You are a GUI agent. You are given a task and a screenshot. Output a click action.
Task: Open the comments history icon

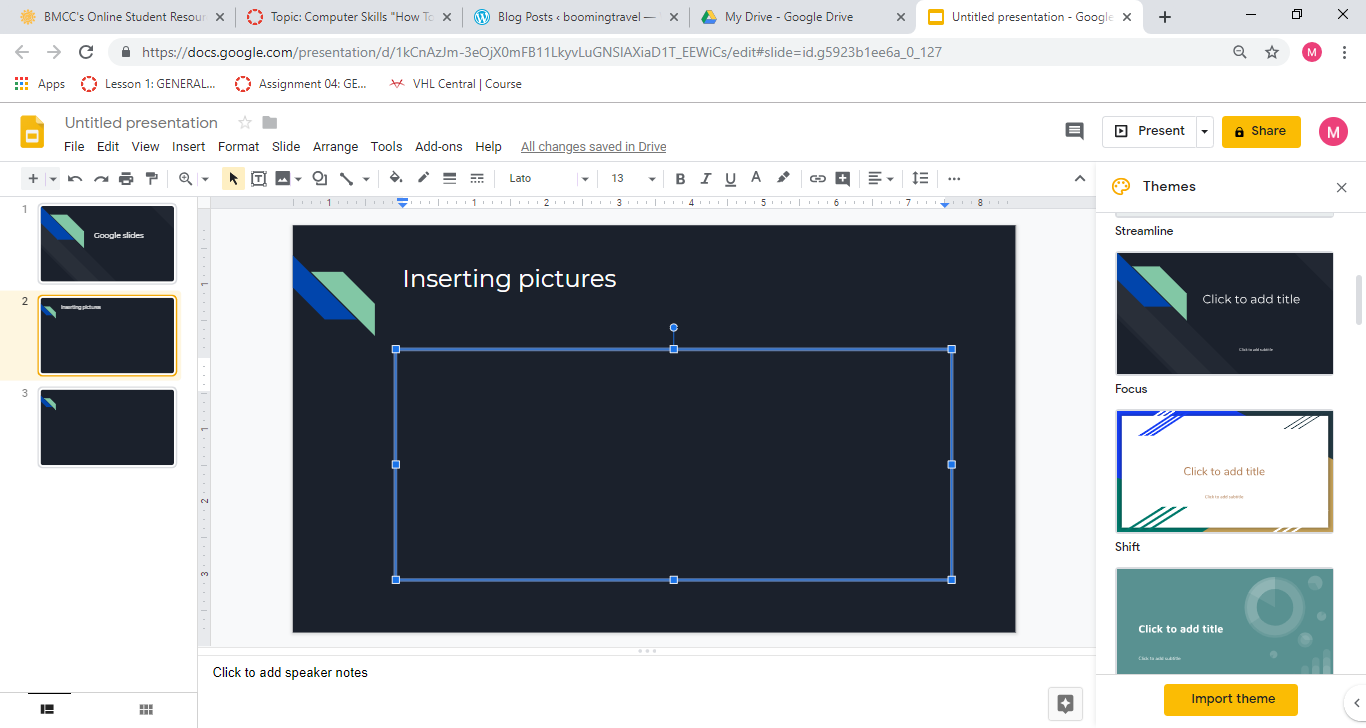[1074, 131]
